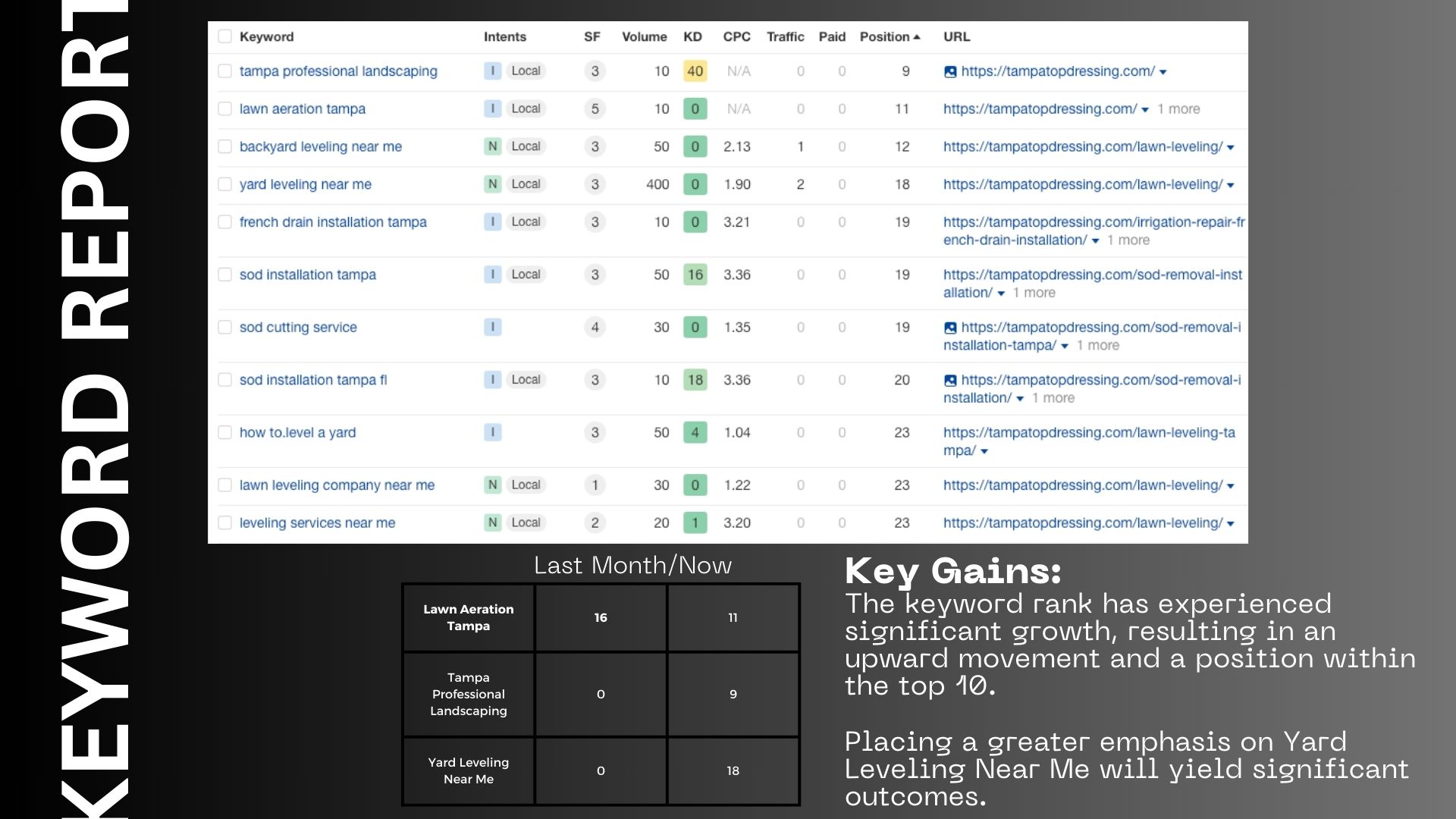Sort the table by the Volume column header
Image resolution: width=1456 pixels, height=819 pixels.
point(644,36)
